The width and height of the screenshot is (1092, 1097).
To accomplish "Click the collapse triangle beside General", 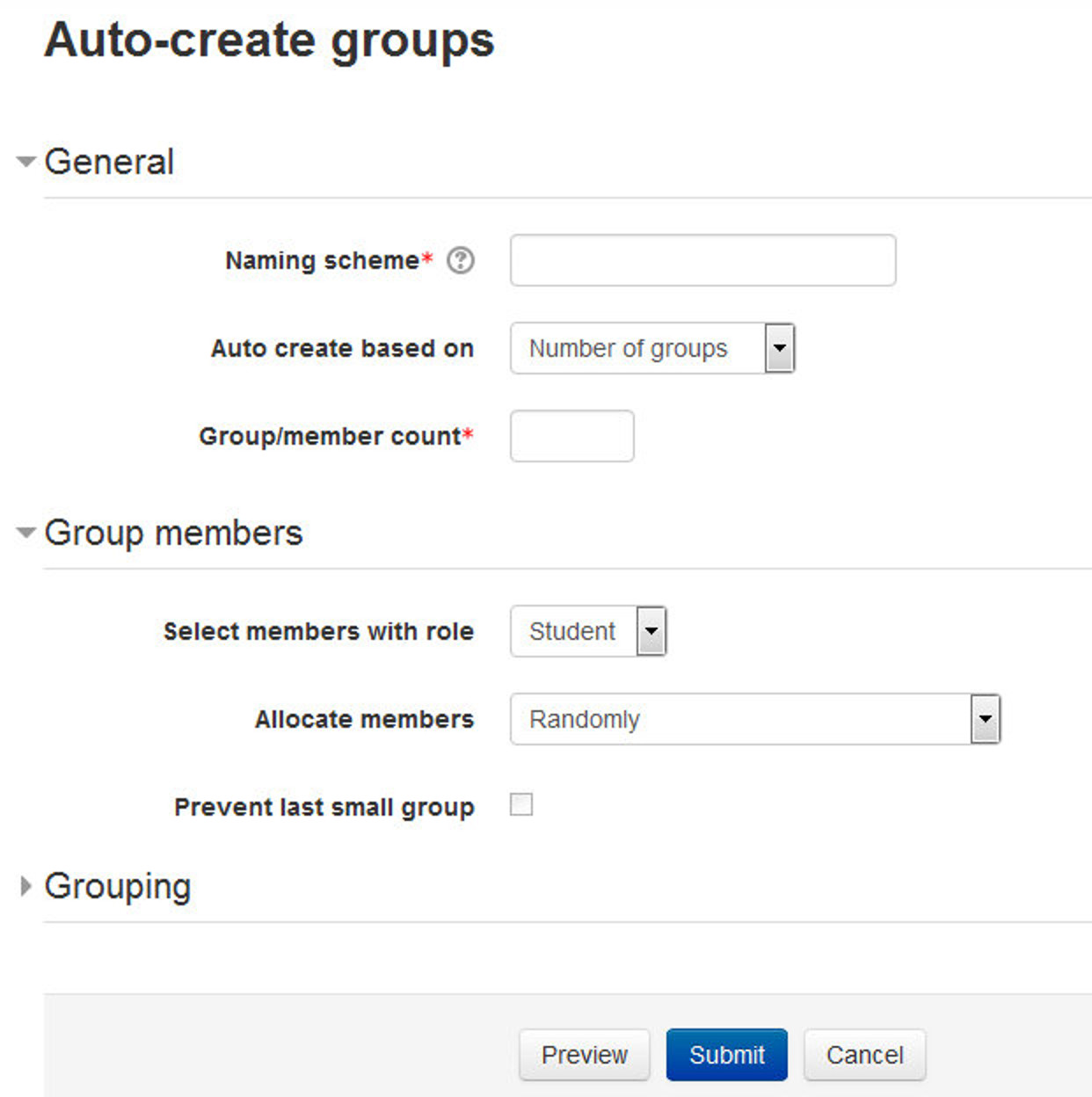I will click(x=25, y=161).
